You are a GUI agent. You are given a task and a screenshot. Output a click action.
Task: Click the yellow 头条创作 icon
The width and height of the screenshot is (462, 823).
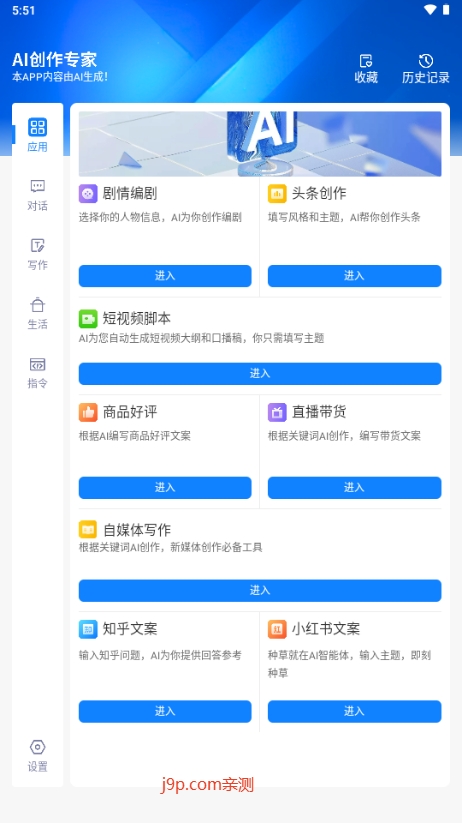click(277, 194)
